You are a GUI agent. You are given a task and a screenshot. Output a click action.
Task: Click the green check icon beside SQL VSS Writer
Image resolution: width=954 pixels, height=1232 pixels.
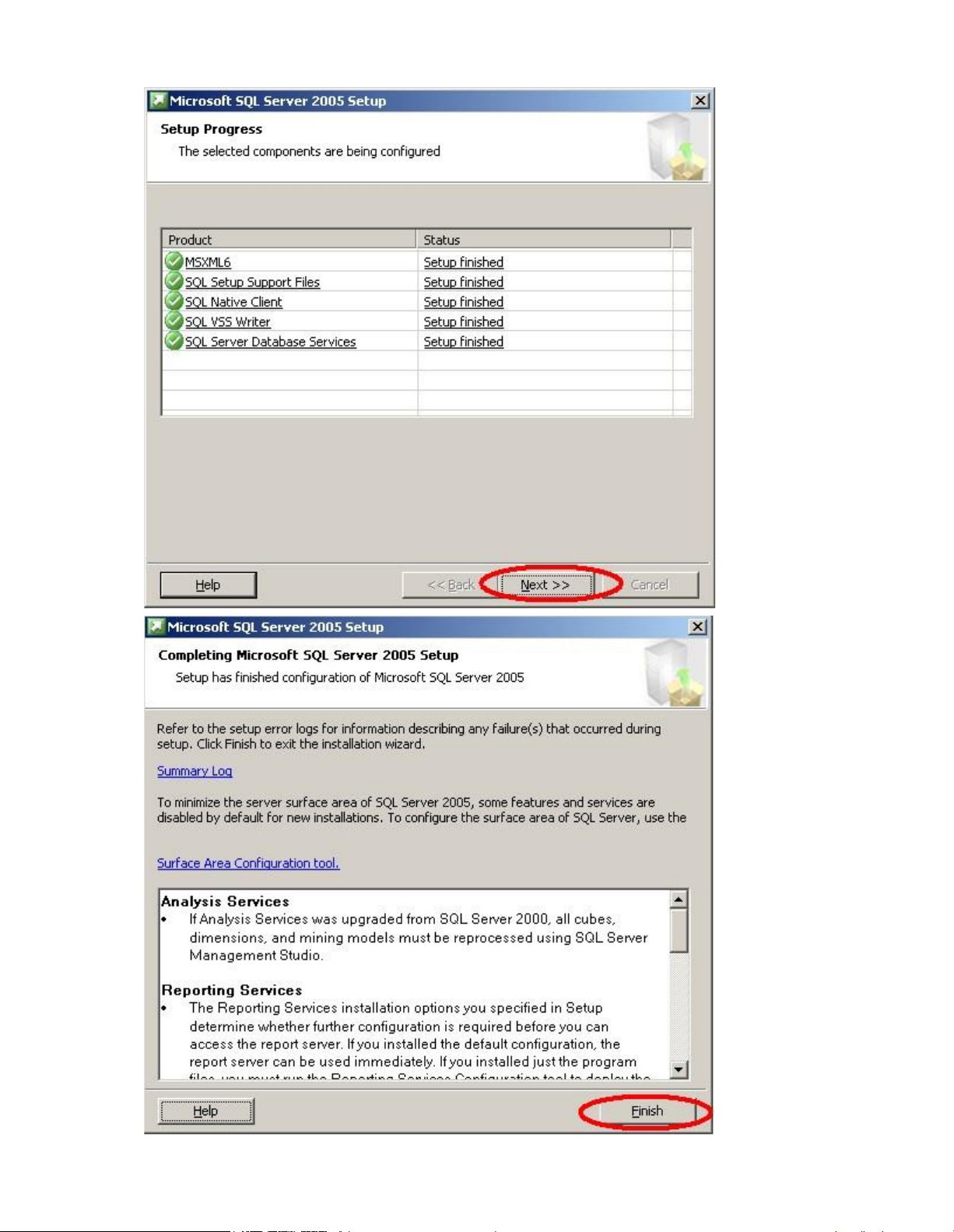pyautogui.click(x=174, y=321)
